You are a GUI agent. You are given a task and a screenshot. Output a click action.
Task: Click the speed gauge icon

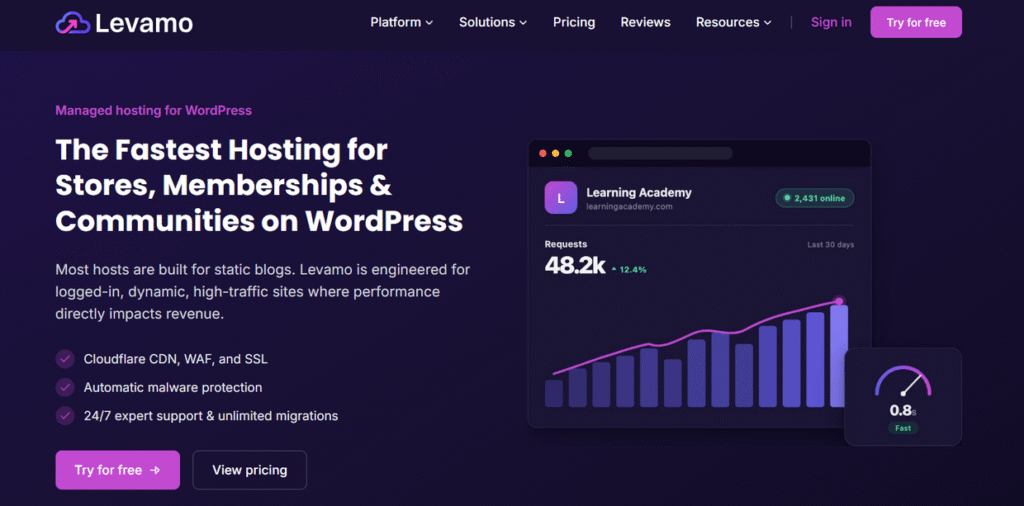(x=903, y=381)
